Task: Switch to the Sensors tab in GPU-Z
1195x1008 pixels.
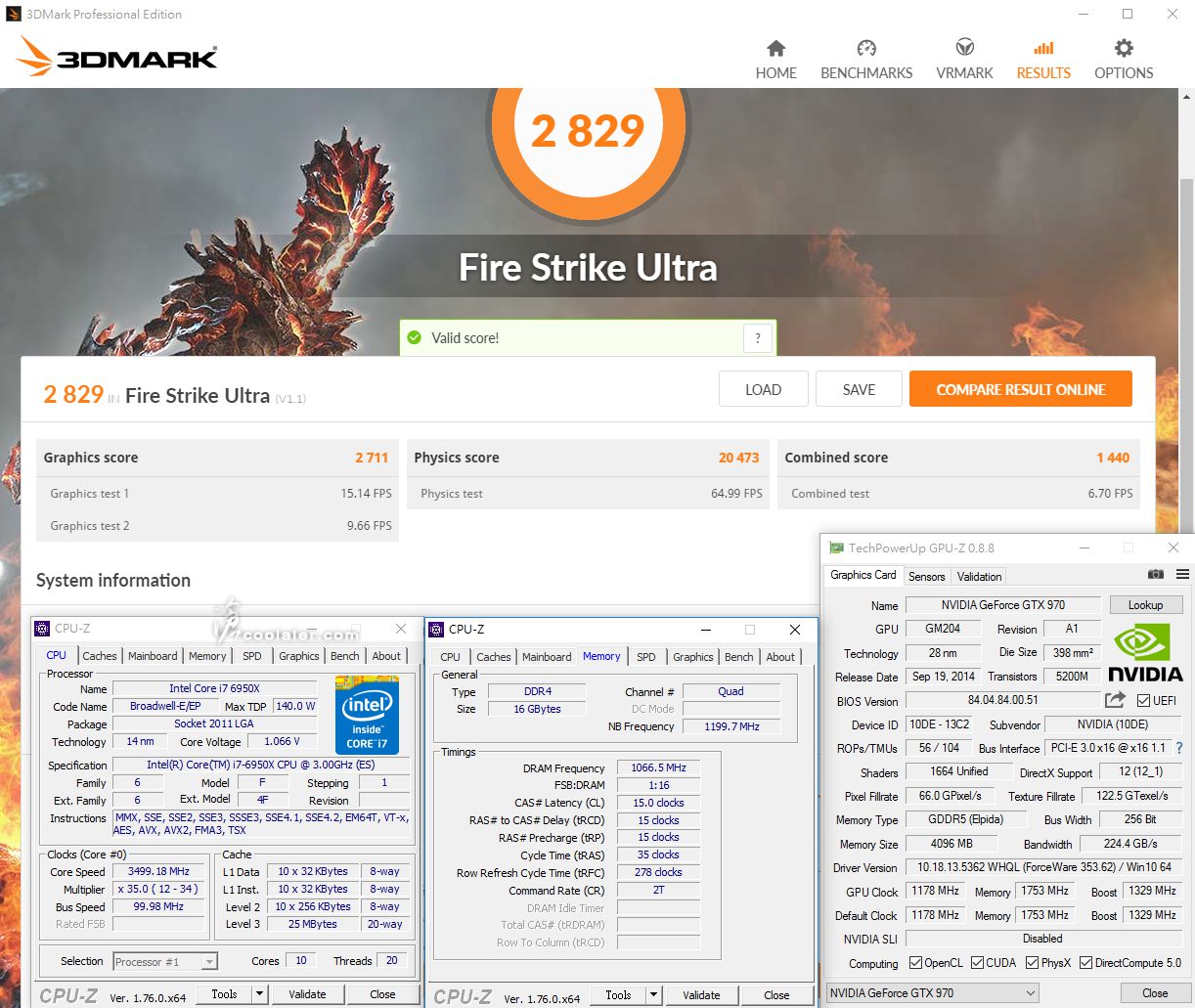Action: click(926, 577)
